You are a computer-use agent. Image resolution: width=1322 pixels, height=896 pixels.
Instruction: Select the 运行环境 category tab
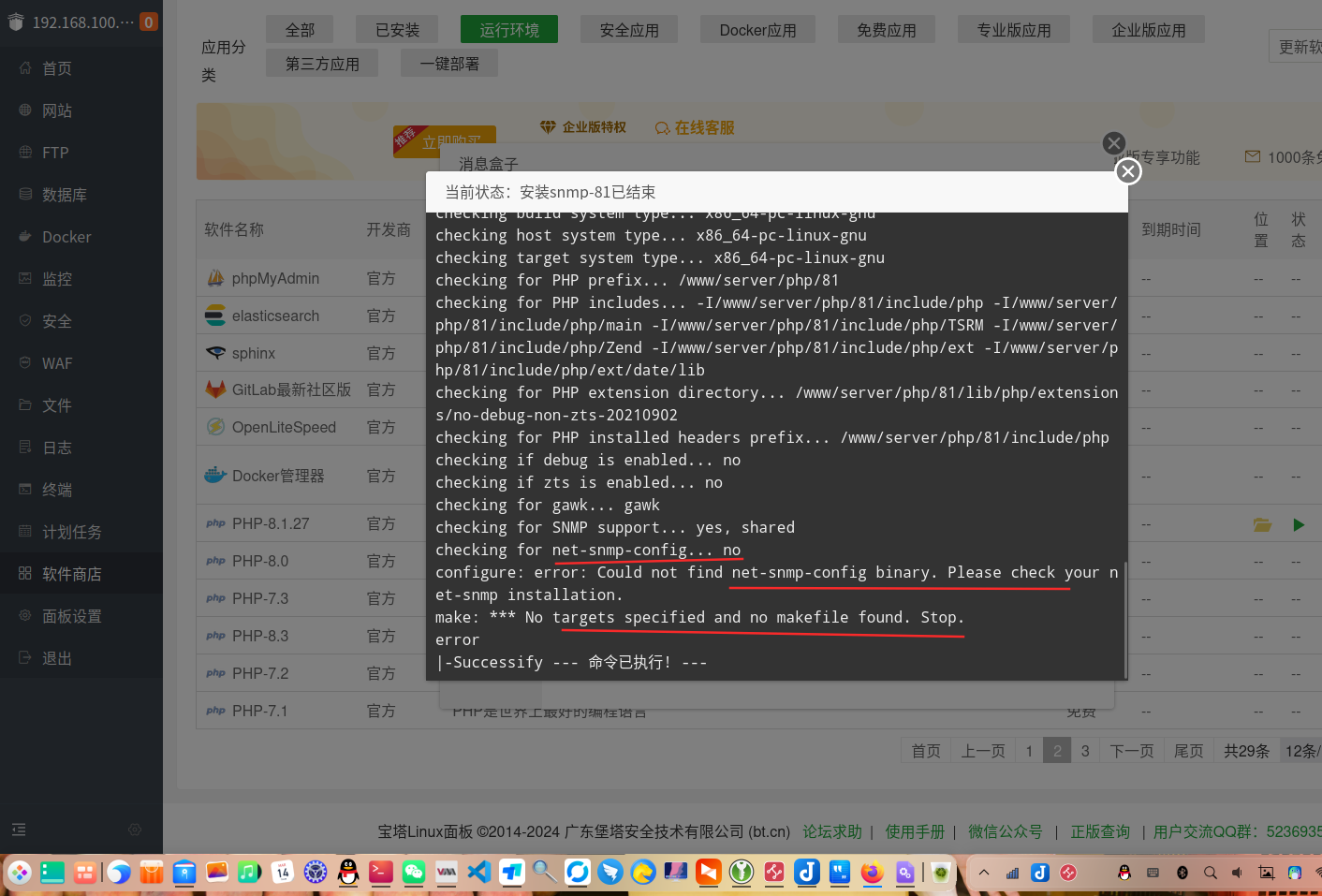tap(509, 30)
